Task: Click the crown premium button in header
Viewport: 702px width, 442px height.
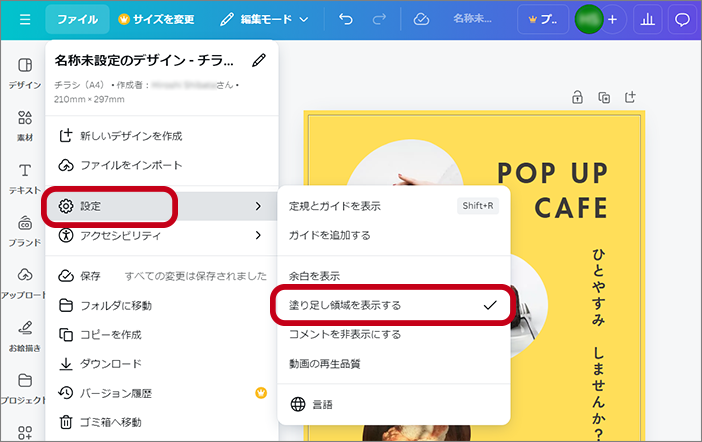Action: click(543, 19)
